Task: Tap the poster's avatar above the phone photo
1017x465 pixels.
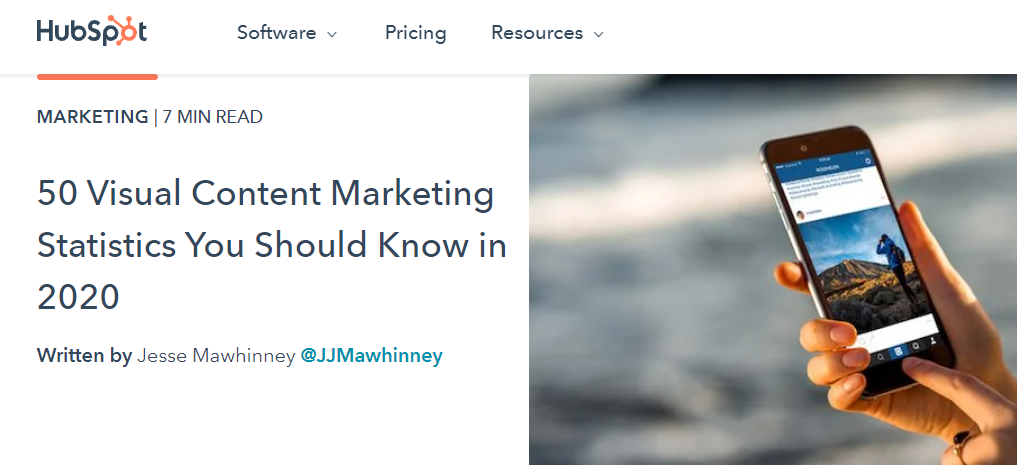Action: 799,214
